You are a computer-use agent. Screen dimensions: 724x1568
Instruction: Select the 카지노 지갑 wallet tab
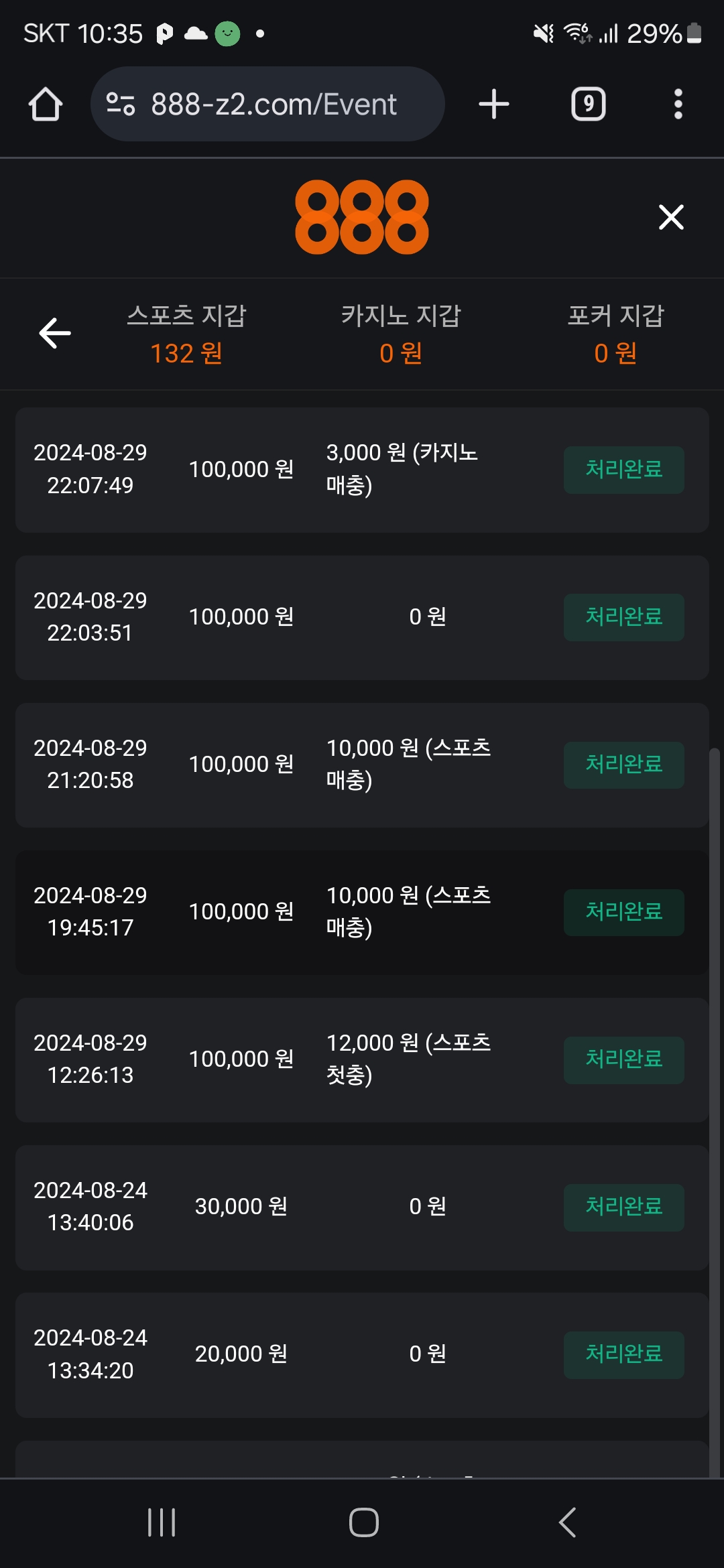pos(401,334)
